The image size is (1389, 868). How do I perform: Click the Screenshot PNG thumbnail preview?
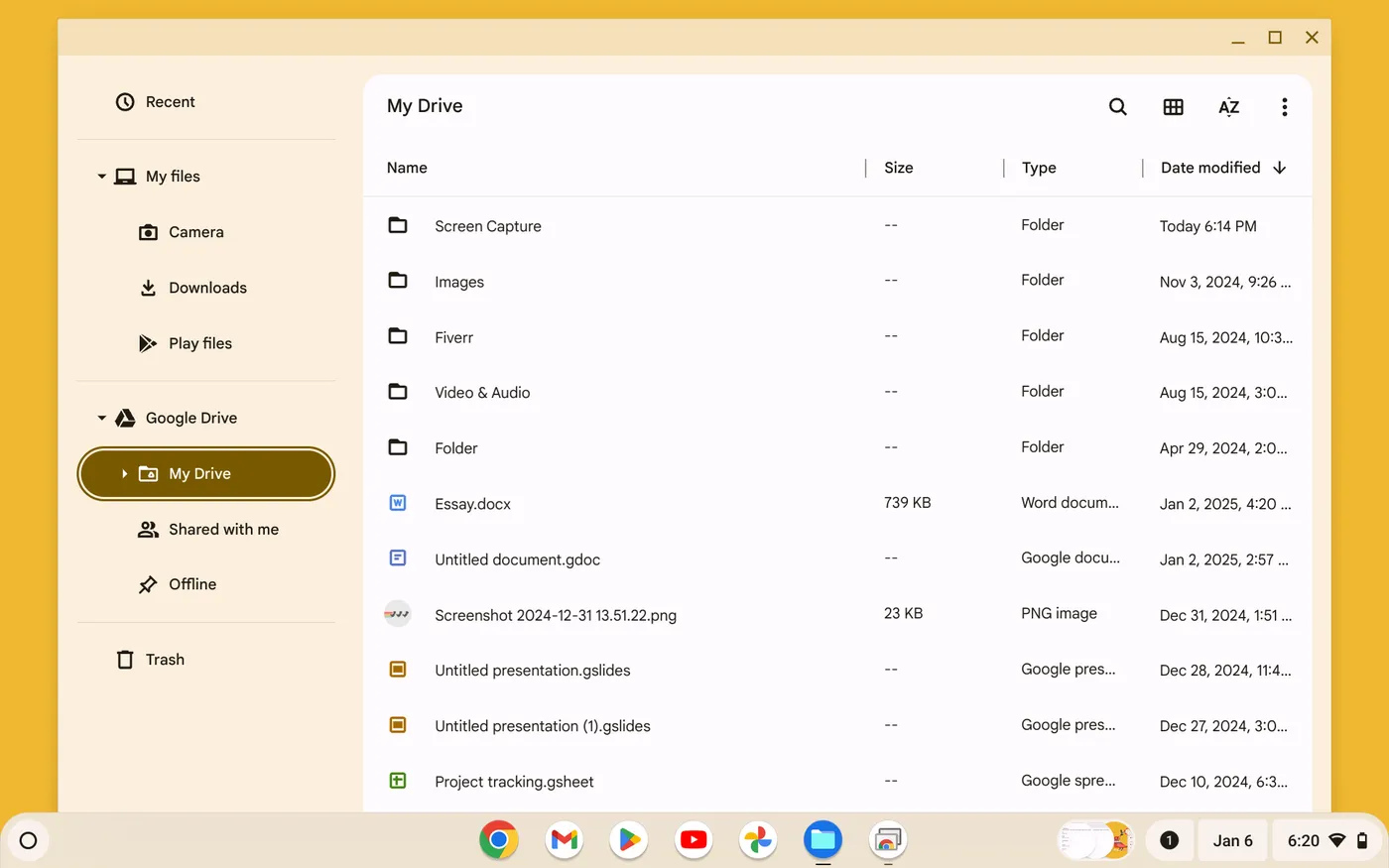click(x=398, y=614)
